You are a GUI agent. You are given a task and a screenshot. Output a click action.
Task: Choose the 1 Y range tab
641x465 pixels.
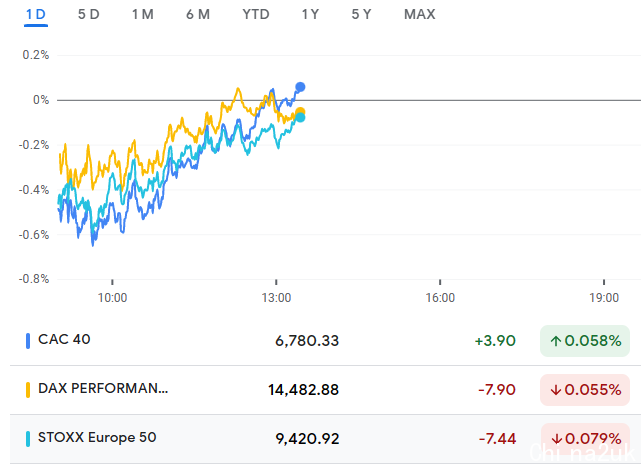click(x=310, y=14)
